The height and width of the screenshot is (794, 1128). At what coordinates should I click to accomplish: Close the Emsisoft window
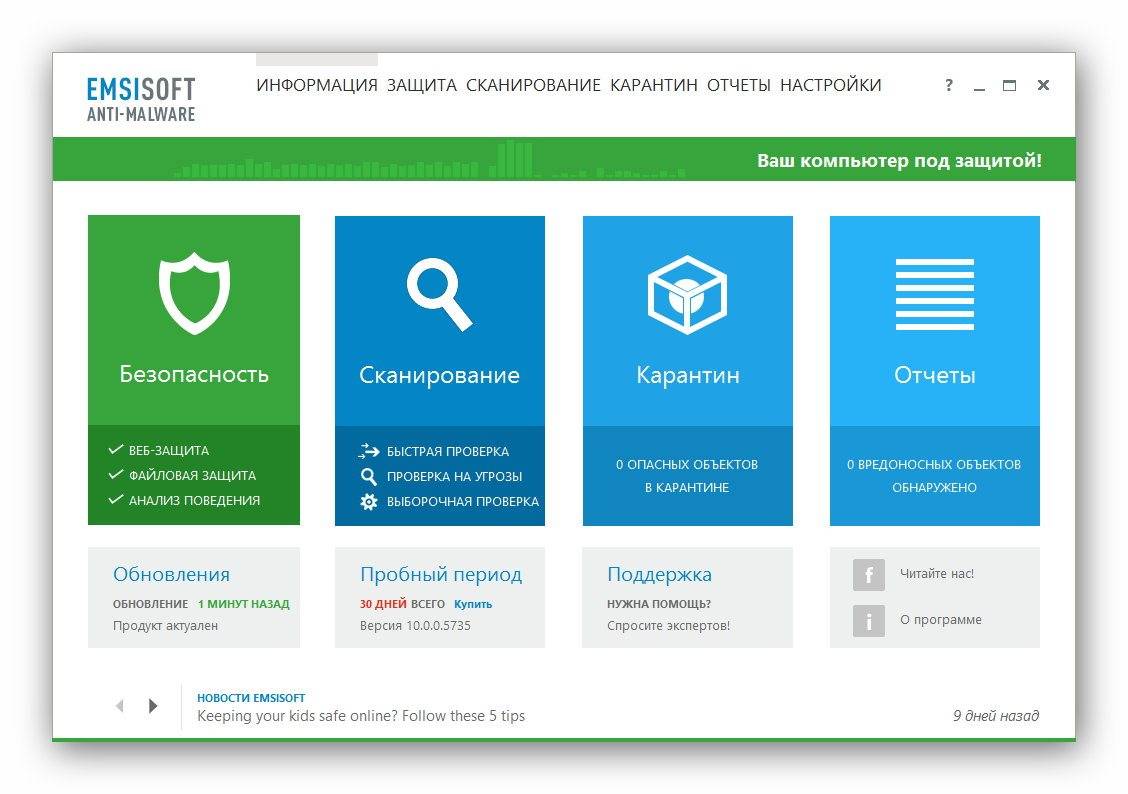[x=1043, y=85]
